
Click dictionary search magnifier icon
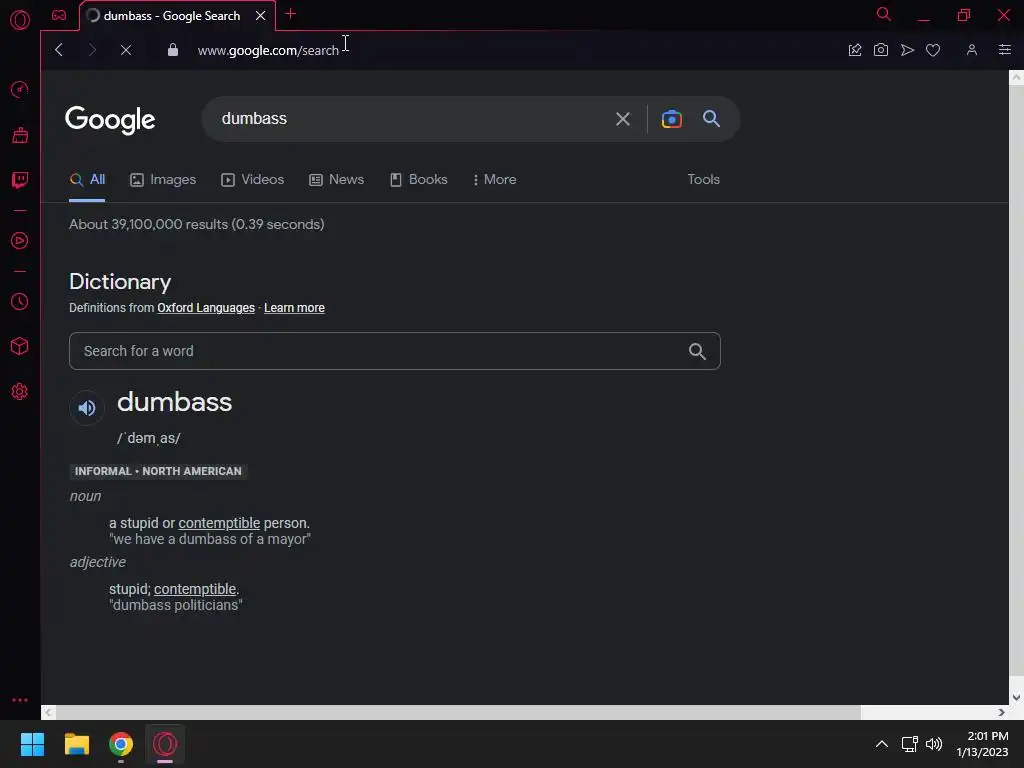697,351
